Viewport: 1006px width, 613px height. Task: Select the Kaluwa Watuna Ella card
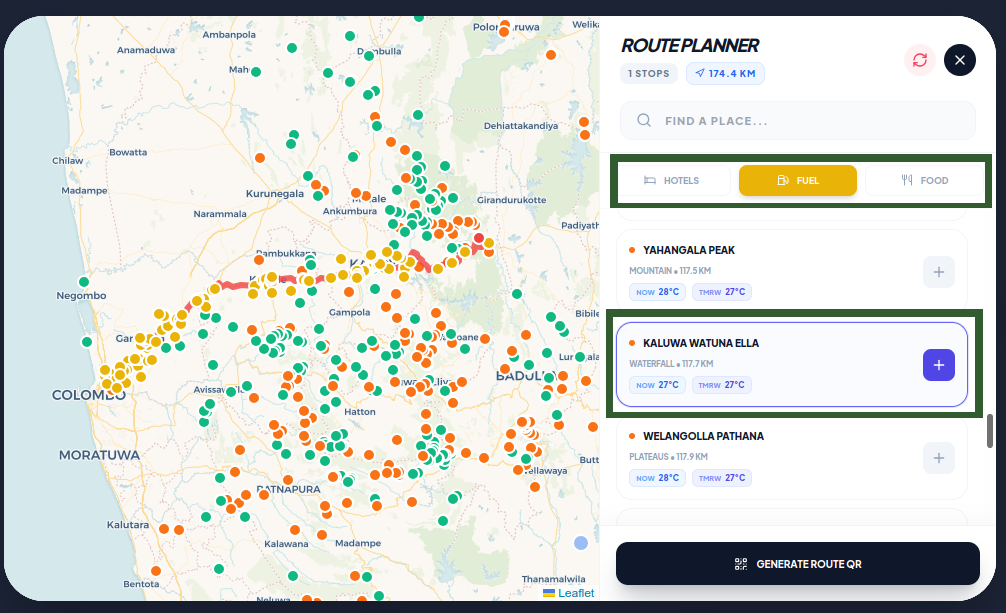792,365
